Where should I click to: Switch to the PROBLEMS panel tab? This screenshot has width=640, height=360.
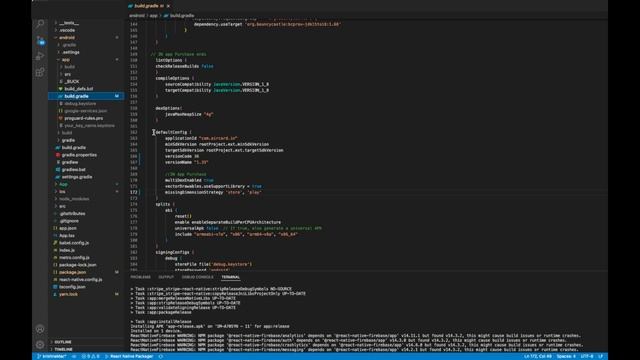coord(140,277)
